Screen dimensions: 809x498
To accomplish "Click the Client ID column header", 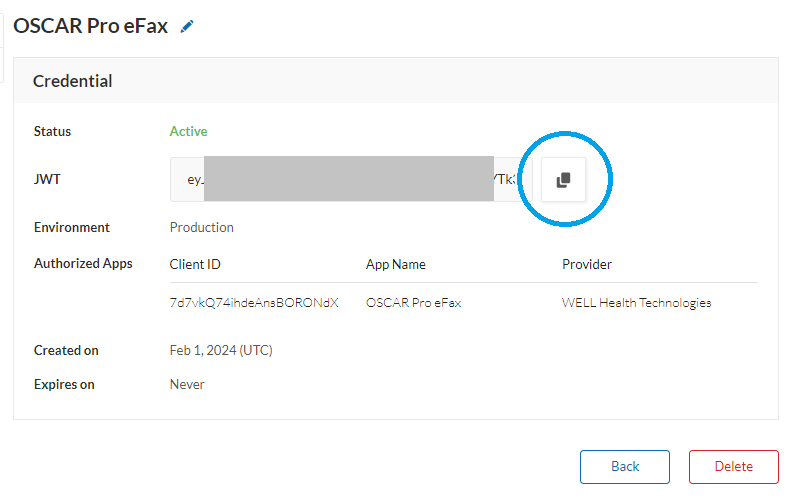I will [195, 265].
